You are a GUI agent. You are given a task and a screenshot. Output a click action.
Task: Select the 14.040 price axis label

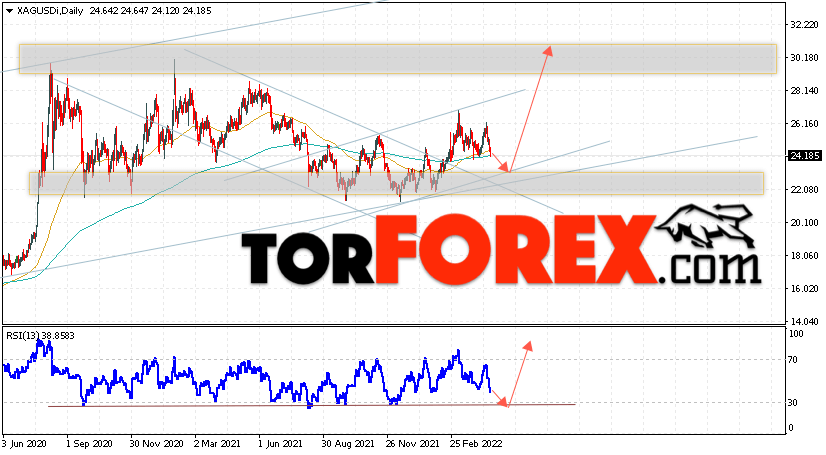[804, 321]
